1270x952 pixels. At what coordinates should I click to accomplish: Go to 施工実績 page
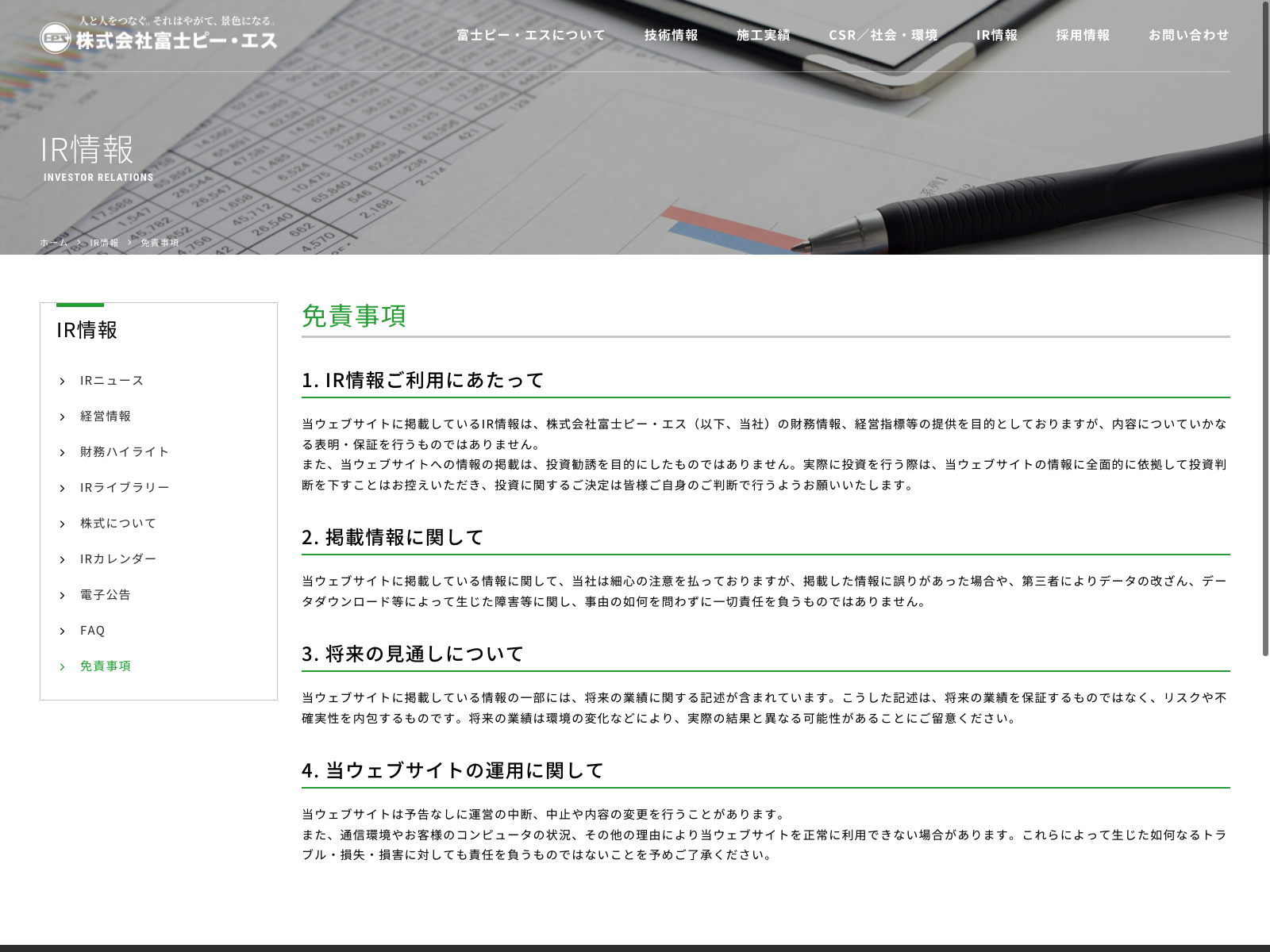pyautogui.click(x=763, y=35)
